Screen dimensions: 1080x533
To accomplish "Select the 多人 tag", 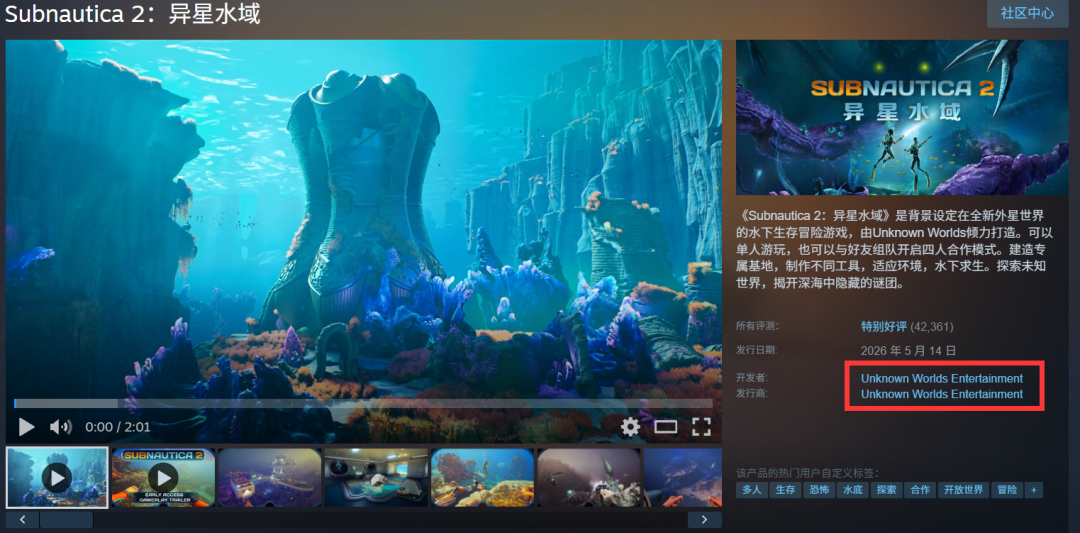I will [x=751, y=490].
